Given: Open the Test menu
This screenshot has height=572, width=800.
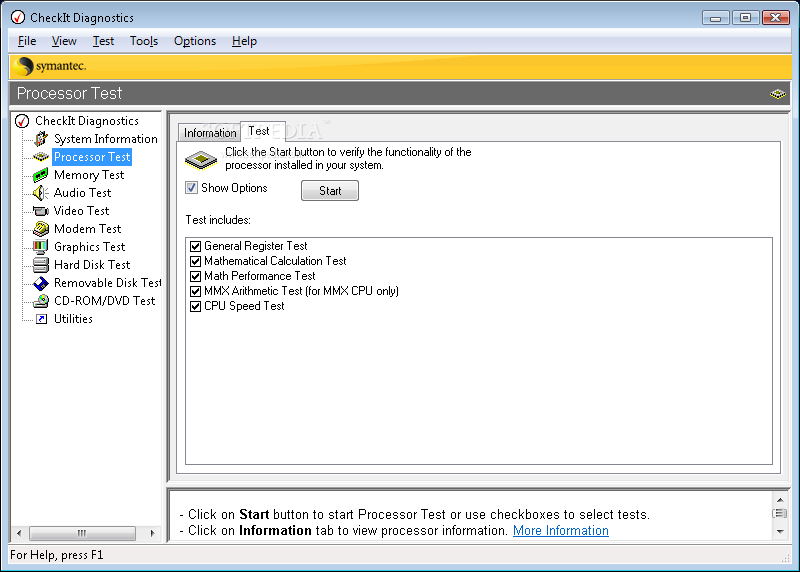Looking at the screenshot, I should pos(104,41).
